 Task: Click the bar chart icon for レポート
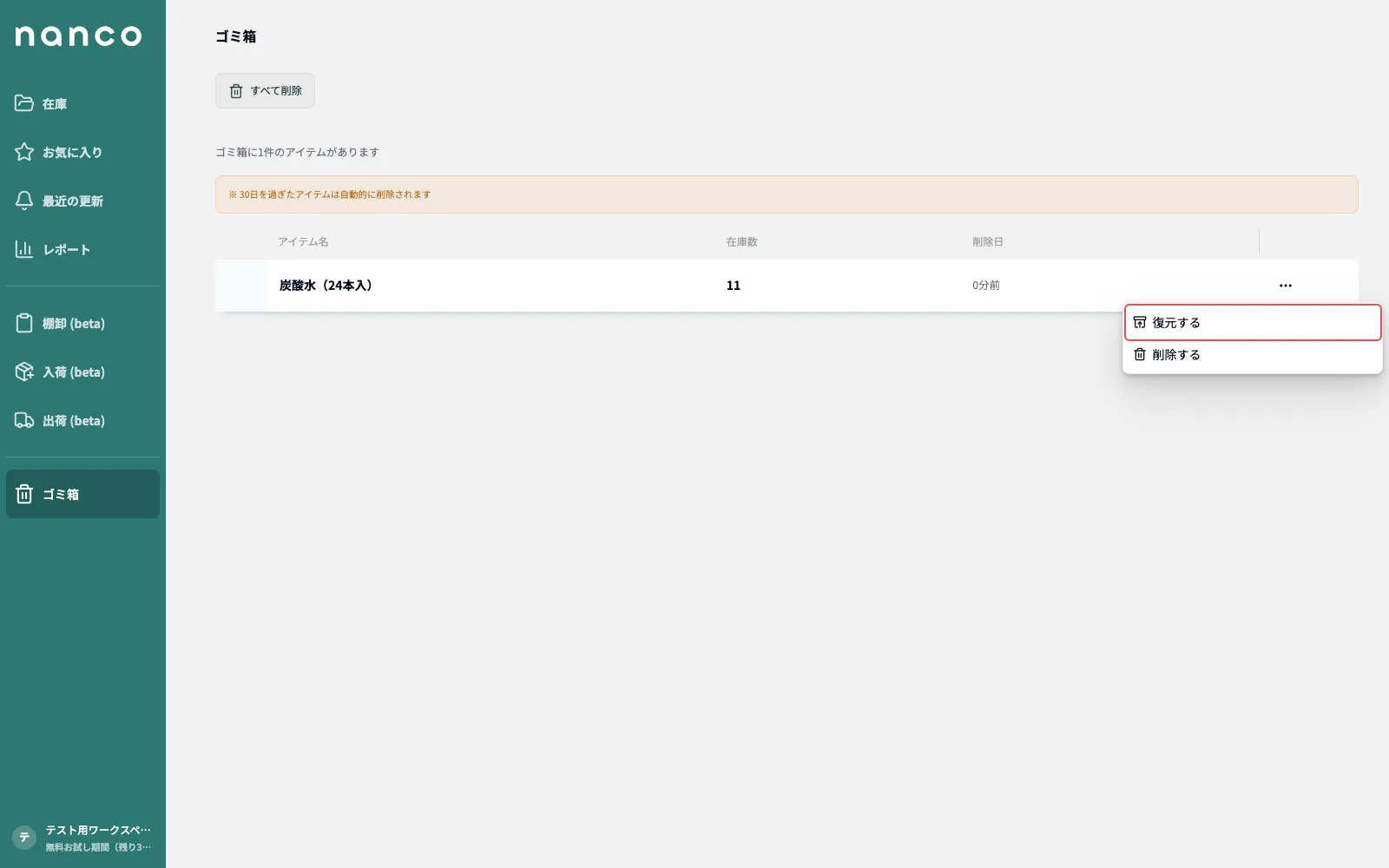point(24,249)
